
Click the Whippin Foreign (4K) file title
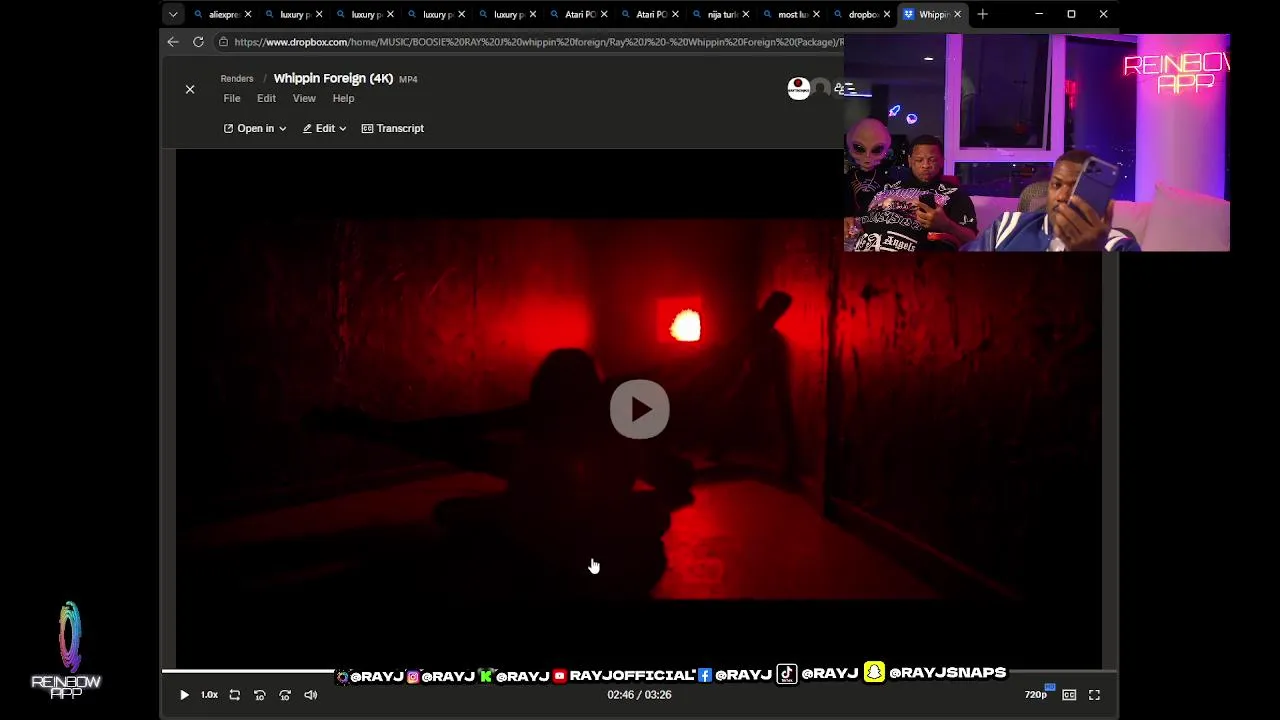333,79
